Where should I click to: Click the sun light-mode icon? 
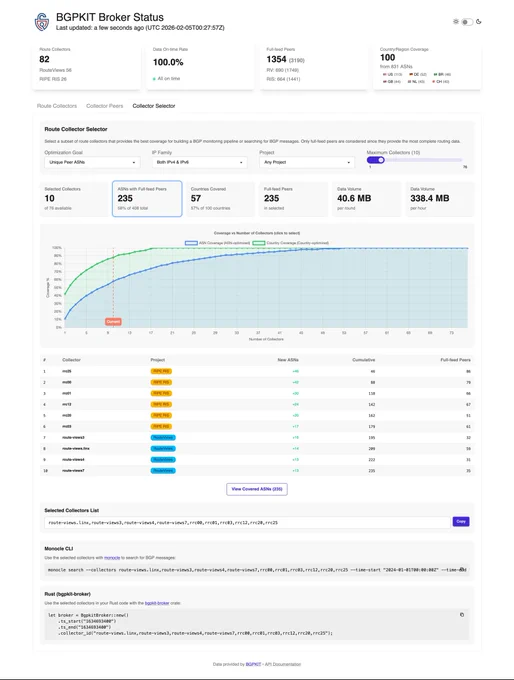[x=456, y=21]
